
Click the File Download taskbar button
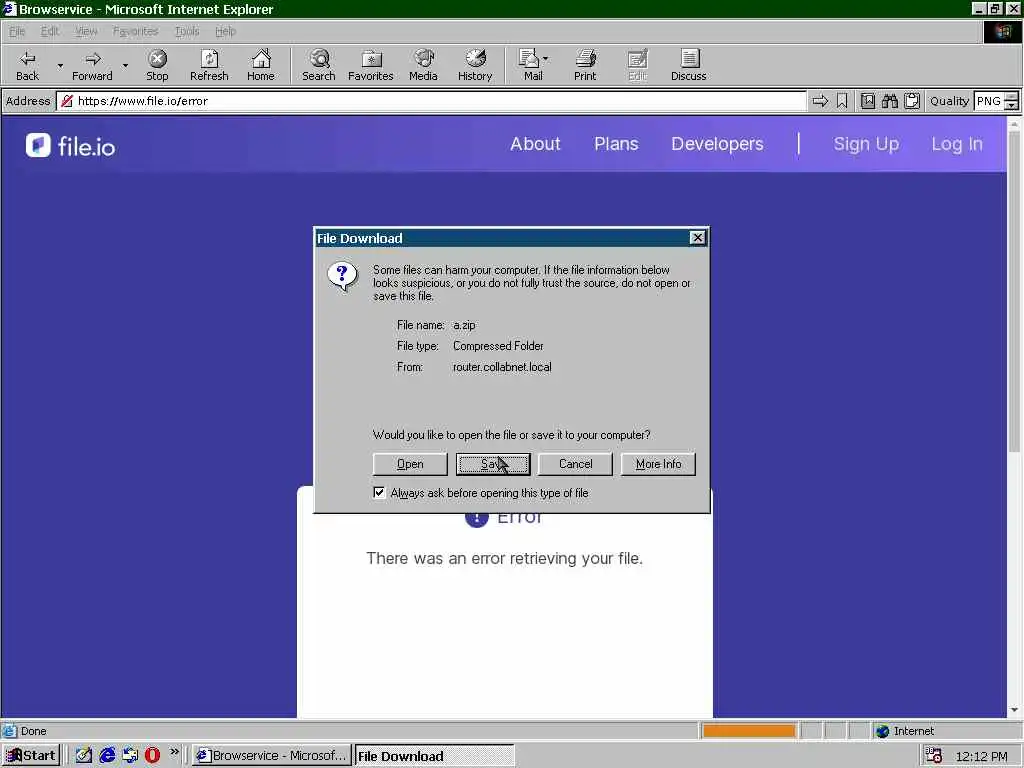434,756
